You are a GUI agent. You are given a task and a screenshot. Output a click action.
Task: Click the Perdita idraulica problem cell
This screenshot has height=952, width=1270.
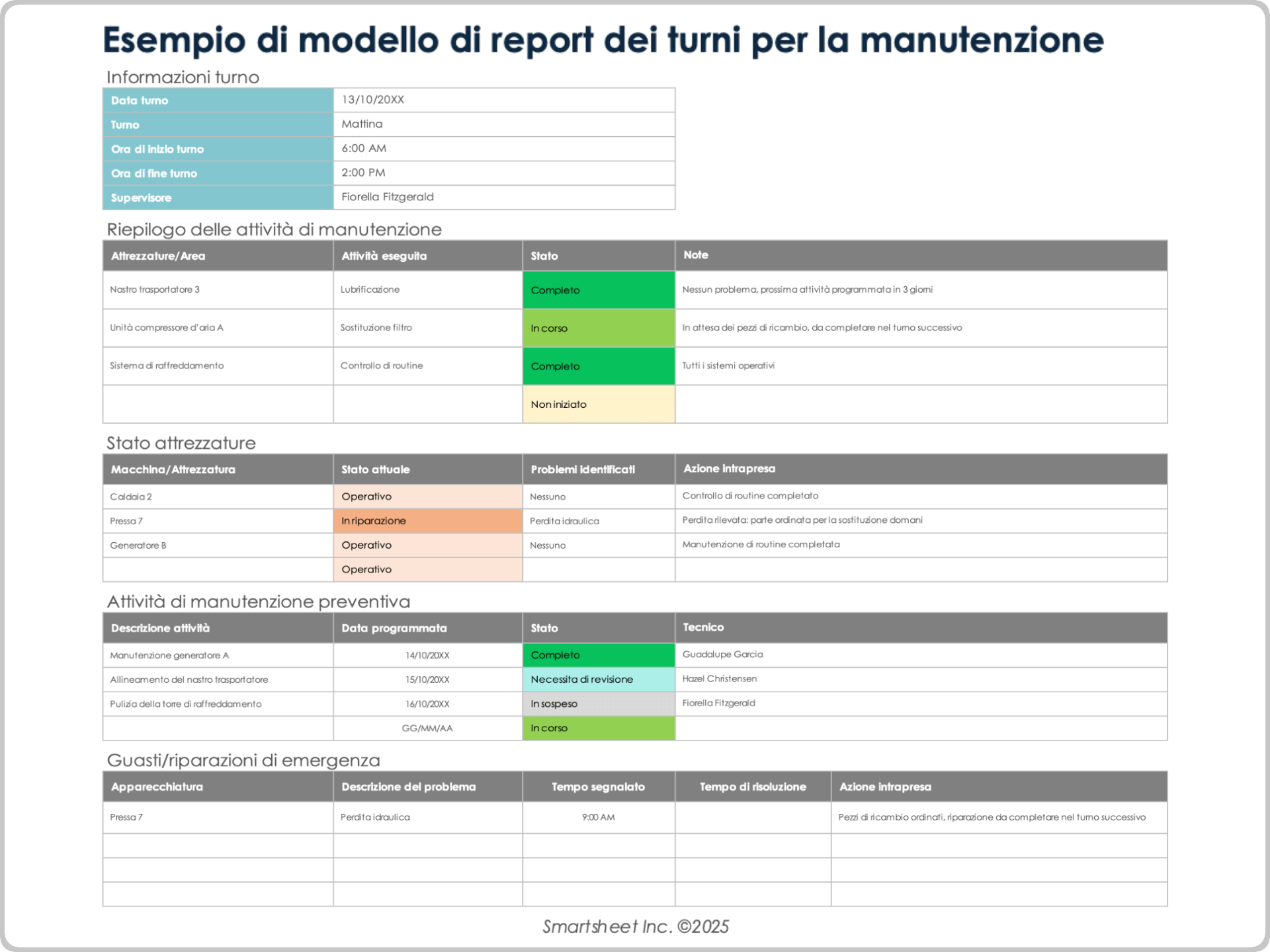(564, 521)
